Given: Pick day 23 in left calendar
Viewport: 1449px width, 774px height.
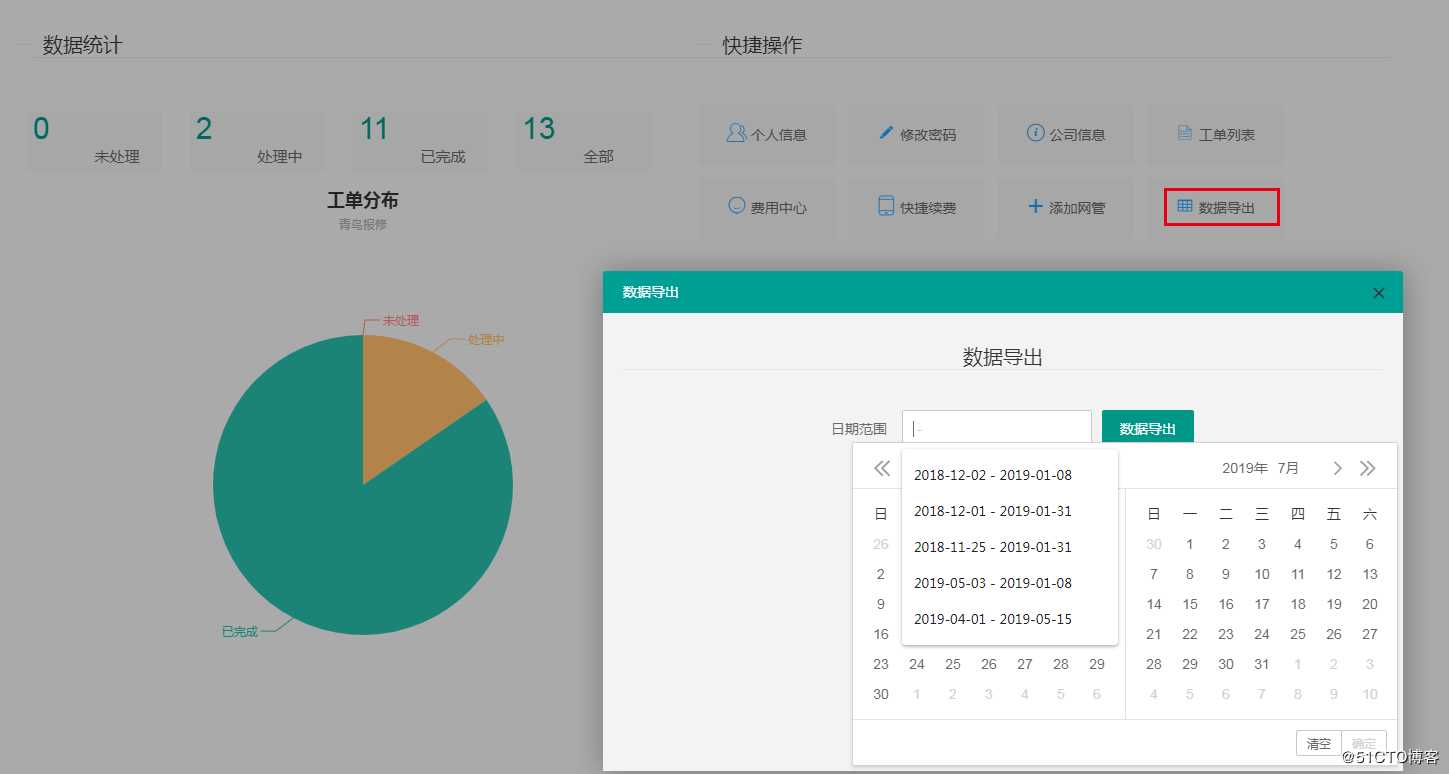Looking at the screenshot, I should point(881,664).
